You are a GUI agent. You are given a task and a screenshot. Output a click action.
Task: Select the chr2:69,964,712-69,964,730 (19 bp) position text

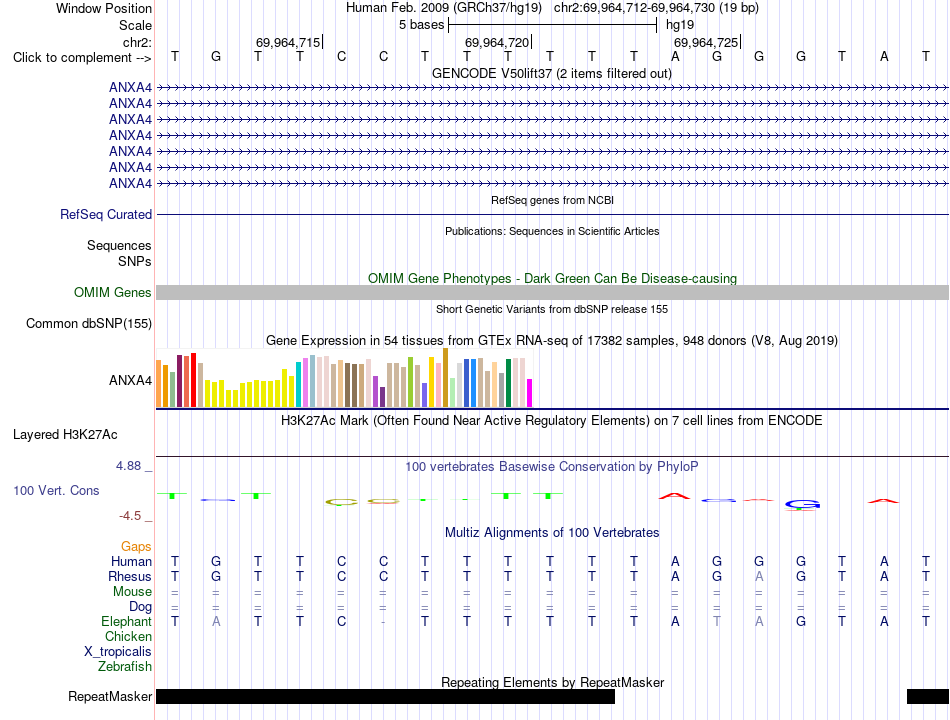tap(656, 8)
